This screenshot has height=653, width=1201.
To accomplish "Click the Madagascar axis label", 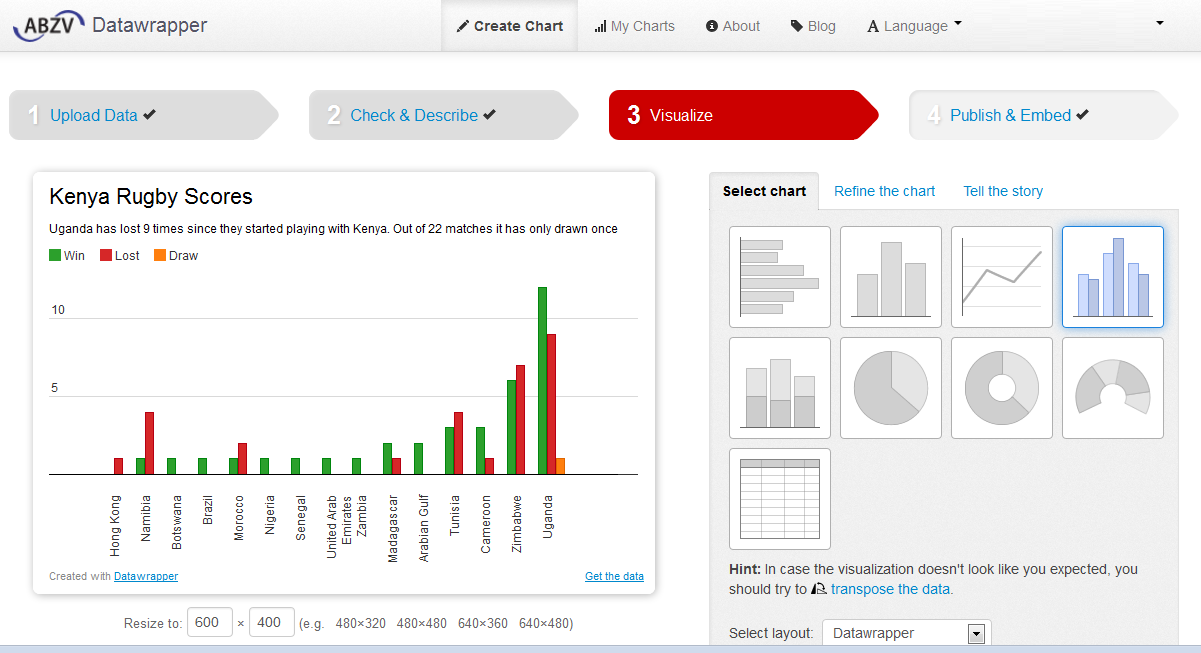I will 393,529.
